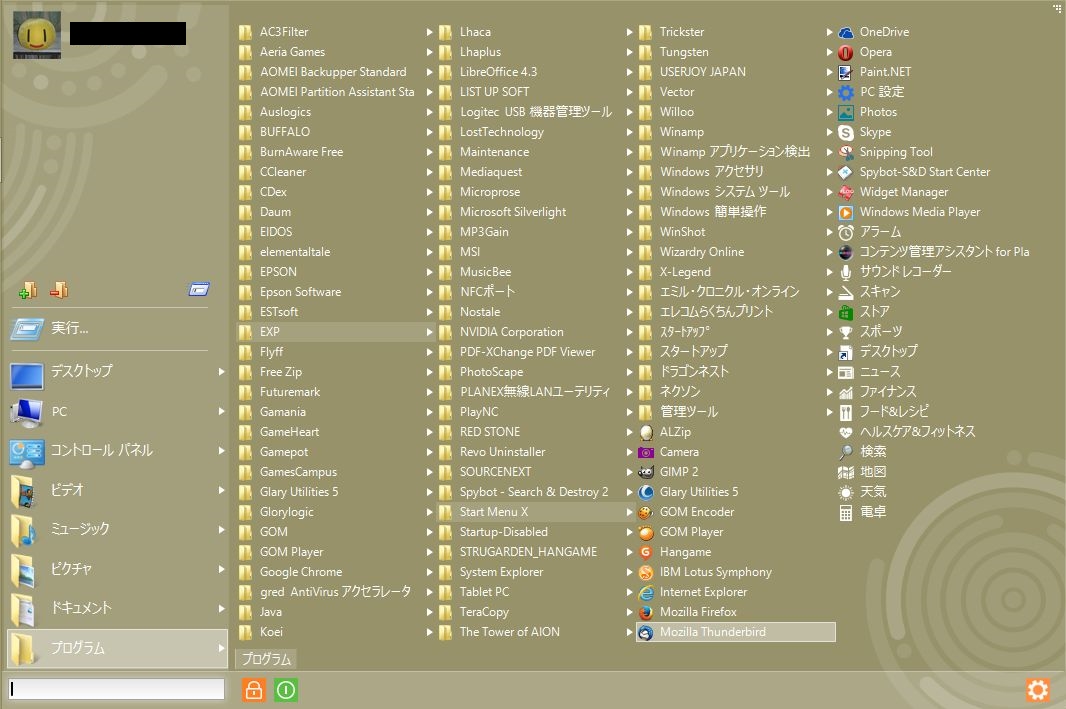Launch ALZip from its icon

click(x=646, y=432)
